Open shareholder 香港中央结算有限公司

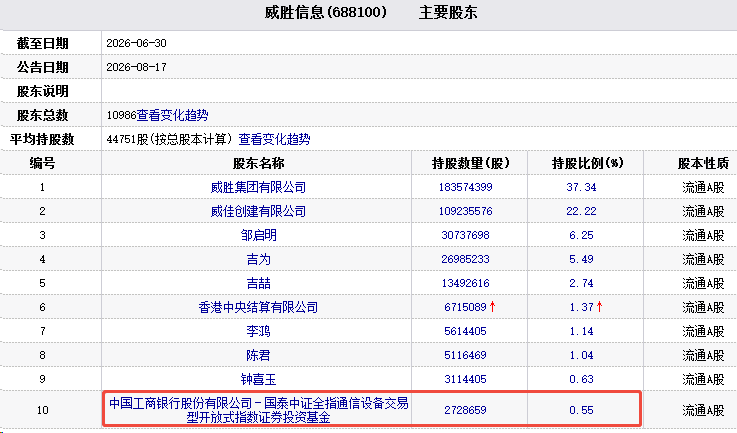[258, 307]
